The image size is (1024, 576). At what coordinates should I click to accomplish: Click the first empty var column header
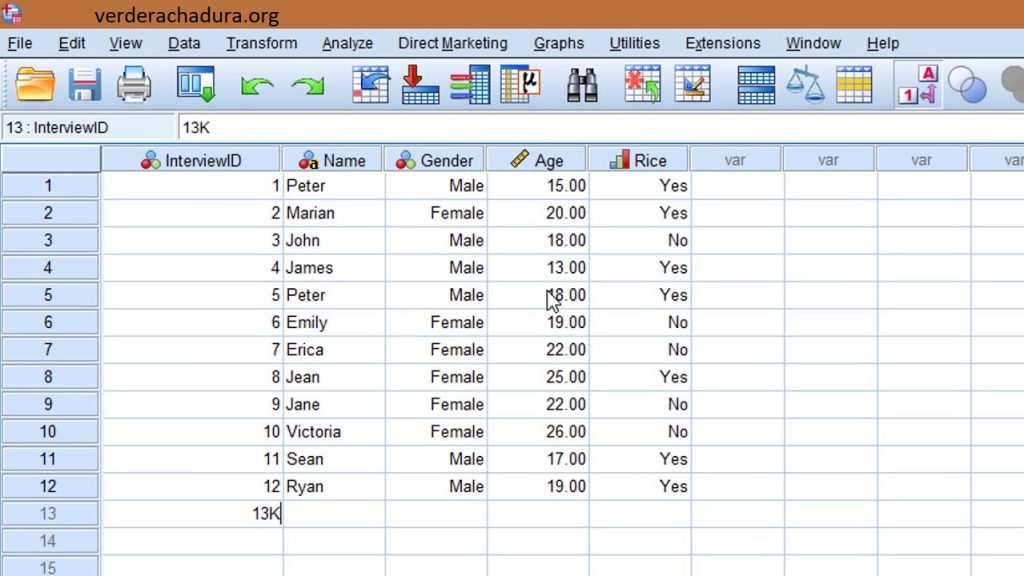(735, 160)
